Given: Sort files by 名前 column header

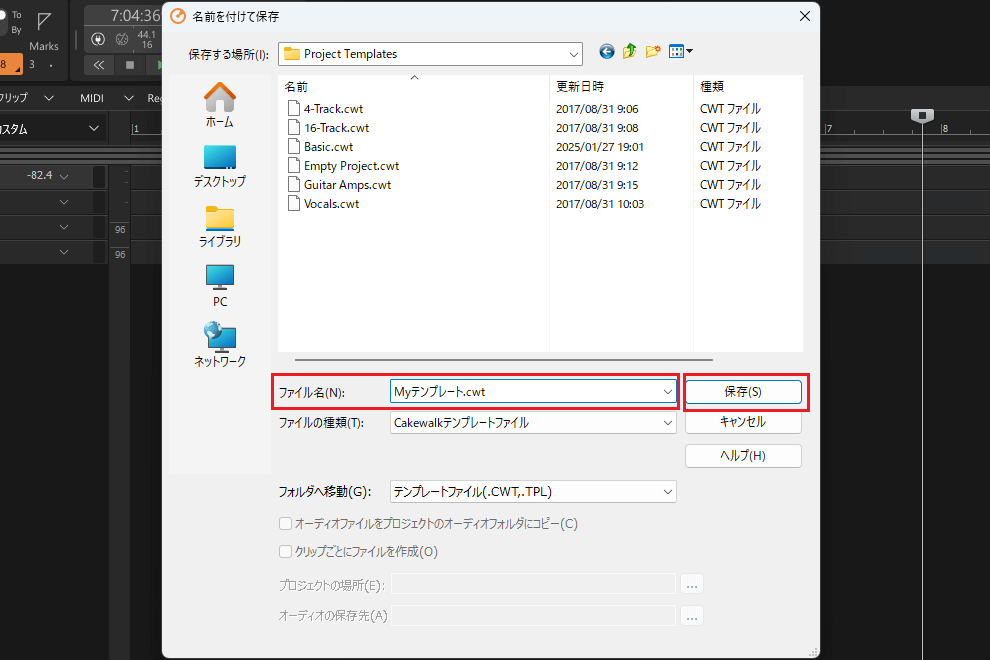Looking at the screenshot, I should pos(296,87).
